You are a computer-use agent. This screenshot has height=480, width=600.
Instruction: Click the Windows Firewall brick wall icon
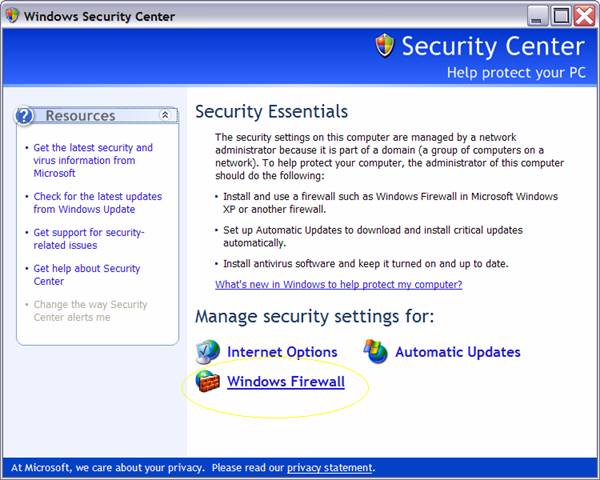pyautogui.click(x=207, y=381)
